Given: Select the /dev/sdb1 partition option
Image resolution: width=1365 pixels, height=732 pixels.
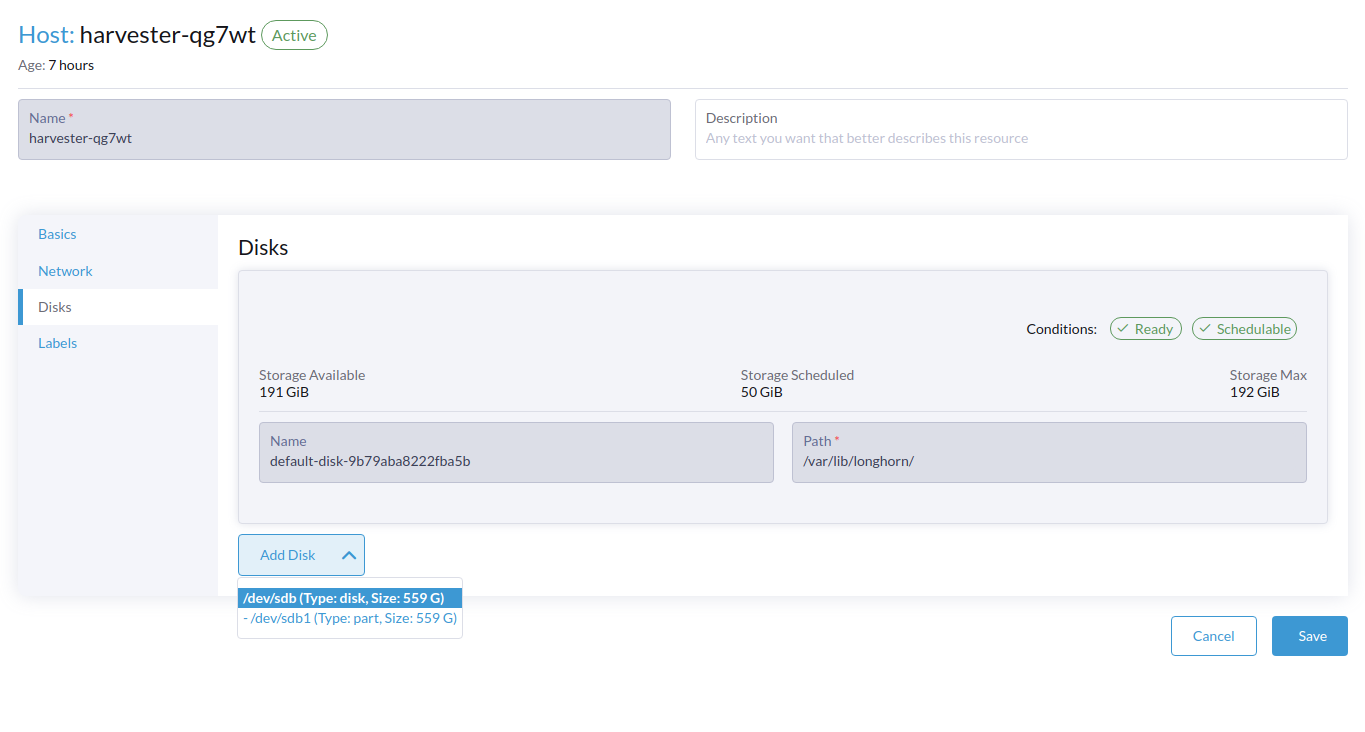Looking at the screenshot, I should 349,618.
